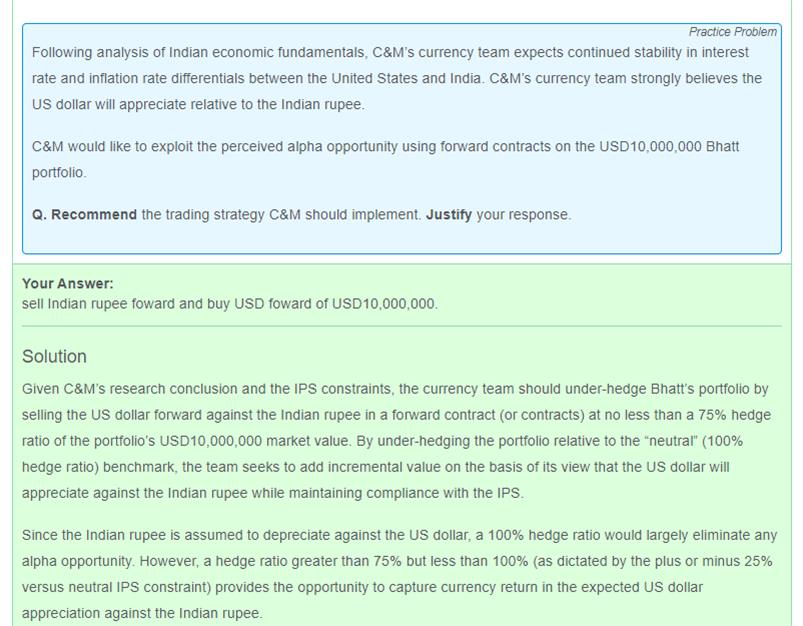This screenshot has height=626, width=803.
Task: Click the divider line below the answer
Action: point(401,326)
